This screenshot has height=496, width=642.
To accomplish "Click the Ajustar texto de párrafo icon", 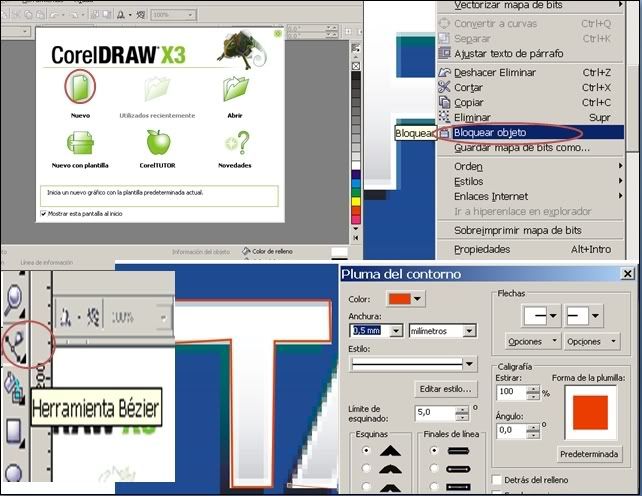I will click(x=444, y=53).
